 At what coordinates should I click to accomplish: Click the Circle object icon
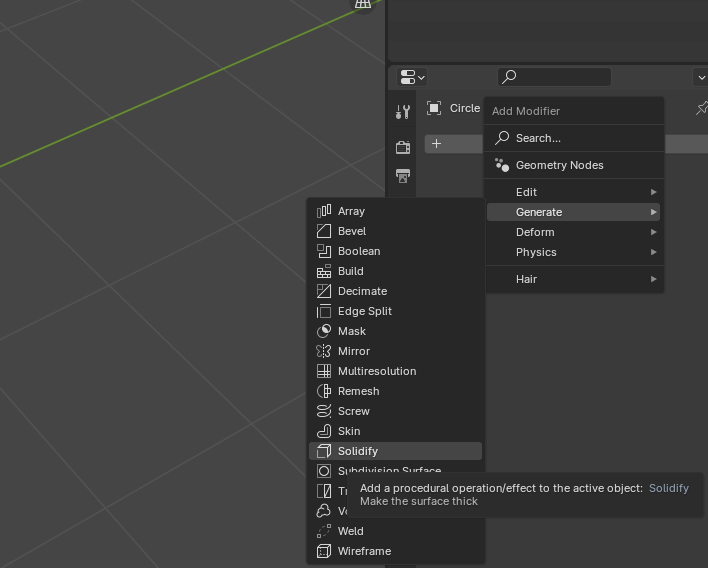point(434,108)
